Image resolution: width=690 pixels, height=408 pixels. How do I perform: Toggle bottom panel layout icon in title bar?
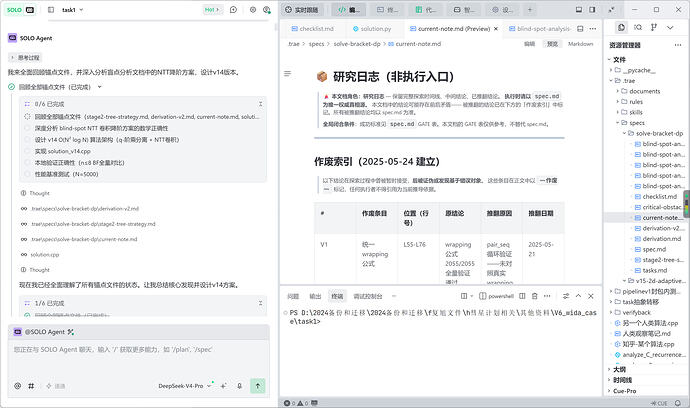click(579, 9)
